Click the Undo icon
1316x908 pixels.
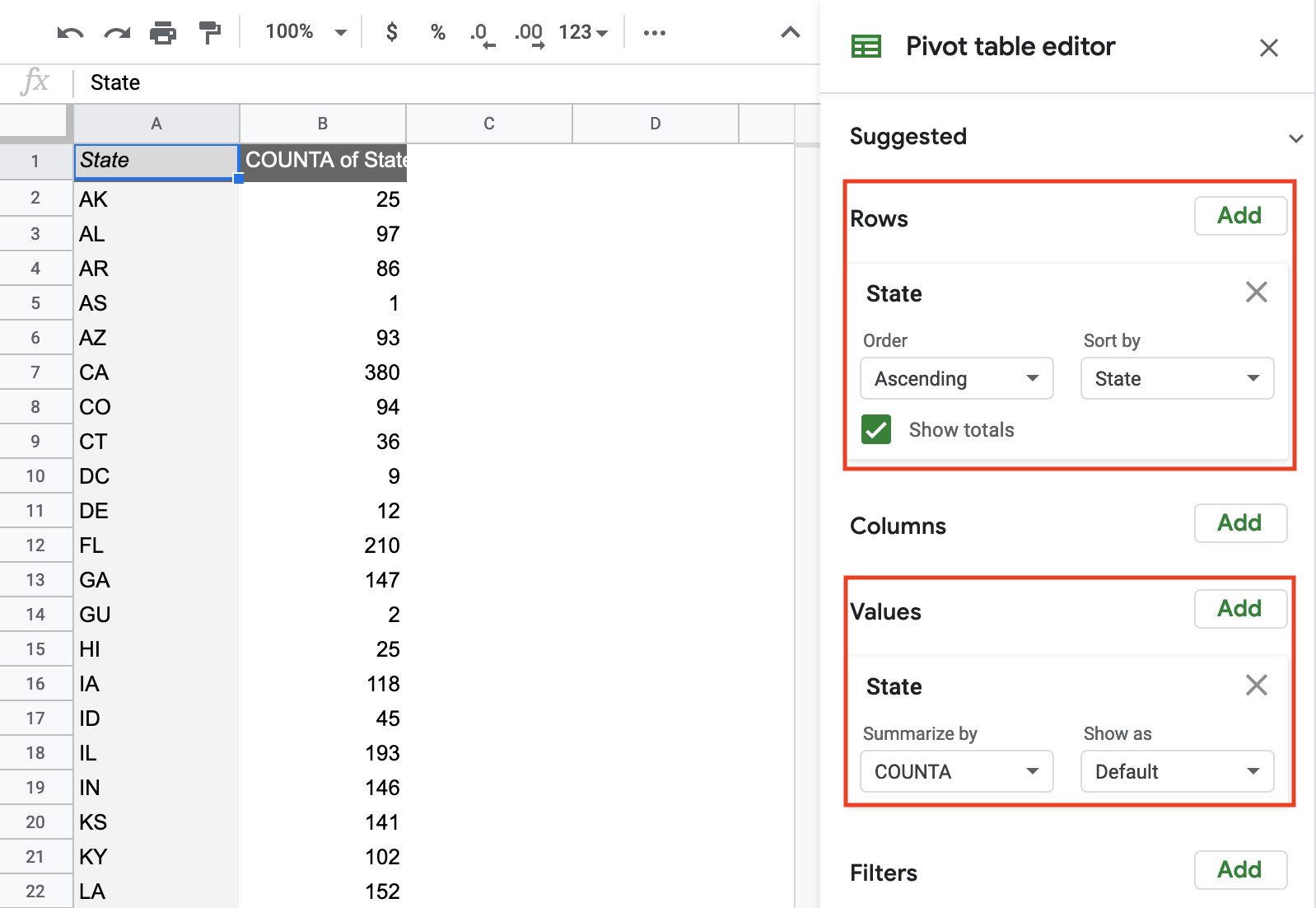70,33
